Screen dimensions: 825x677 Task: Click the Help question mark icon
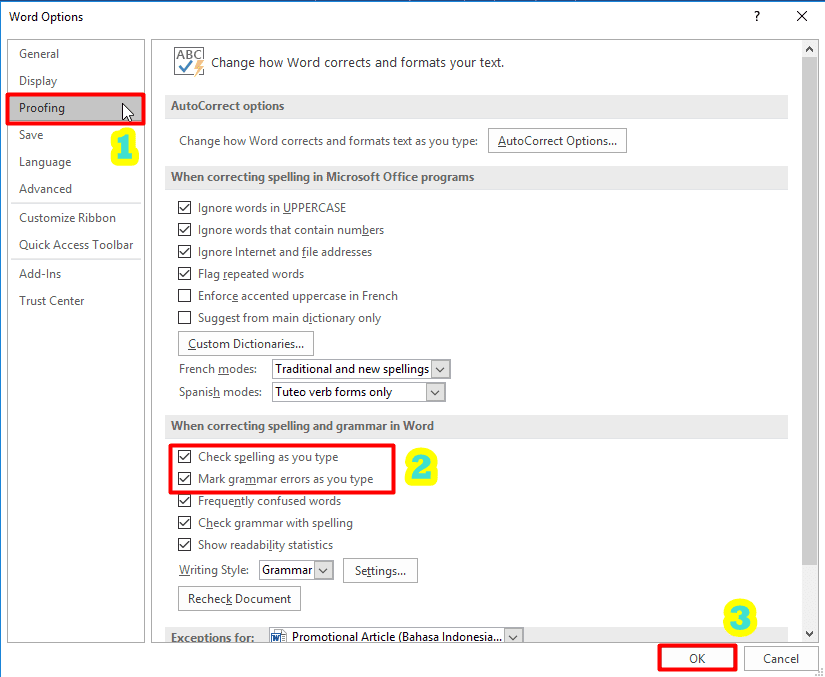(x=757, y=16)
